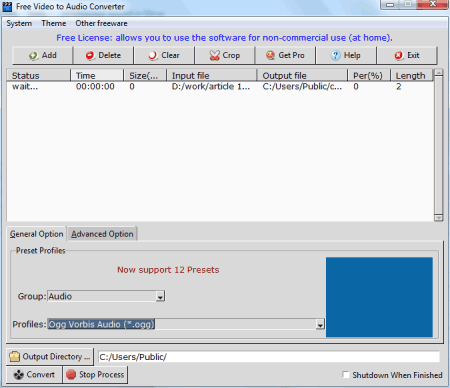This screenshot has width=450, height=388.
Task: Open the System menu
Action: (19, 23)
